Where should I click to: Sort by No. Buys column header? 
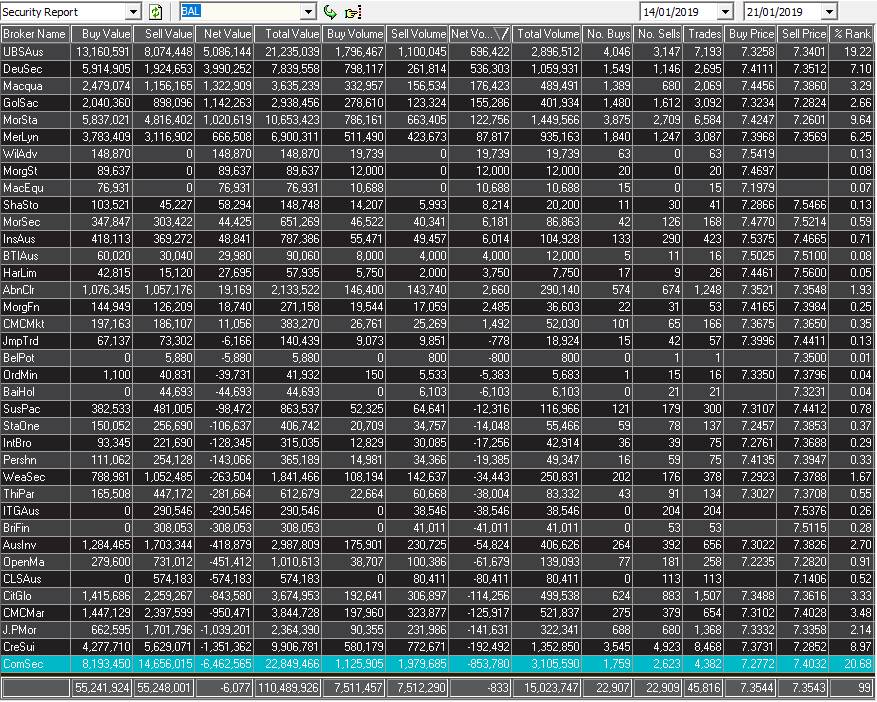(x=607, y=34)
